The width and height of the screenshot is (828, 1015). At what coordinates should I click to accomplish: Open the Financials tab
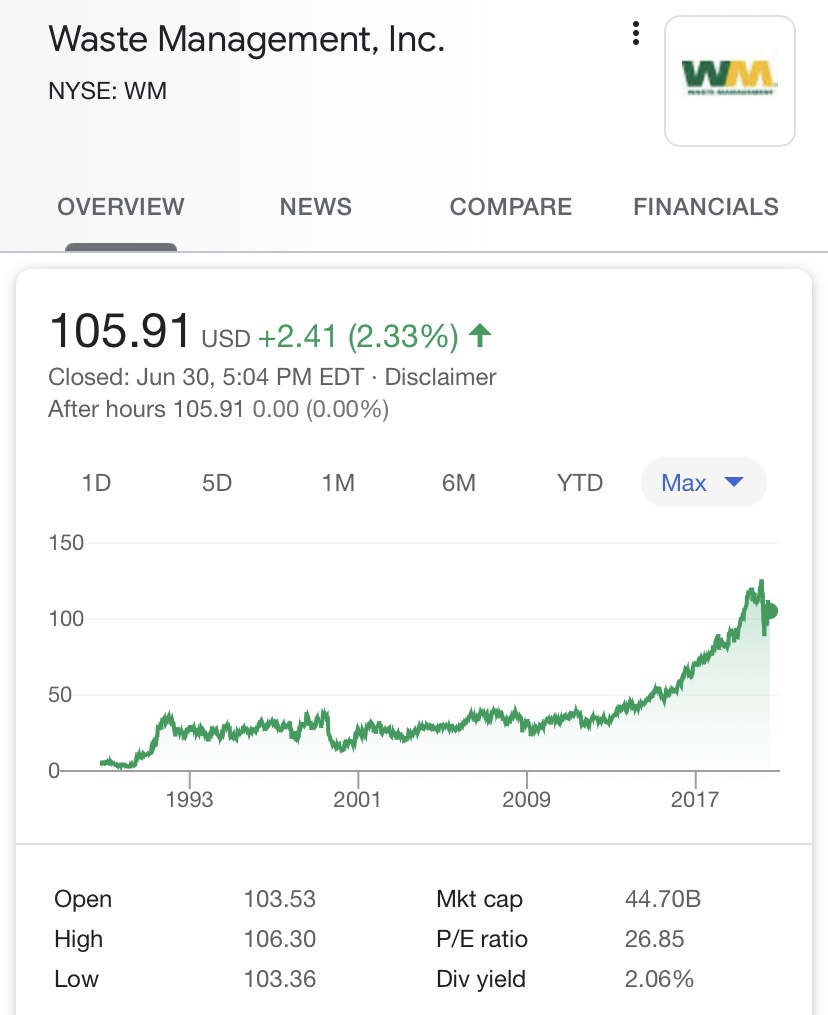[706, 207]
